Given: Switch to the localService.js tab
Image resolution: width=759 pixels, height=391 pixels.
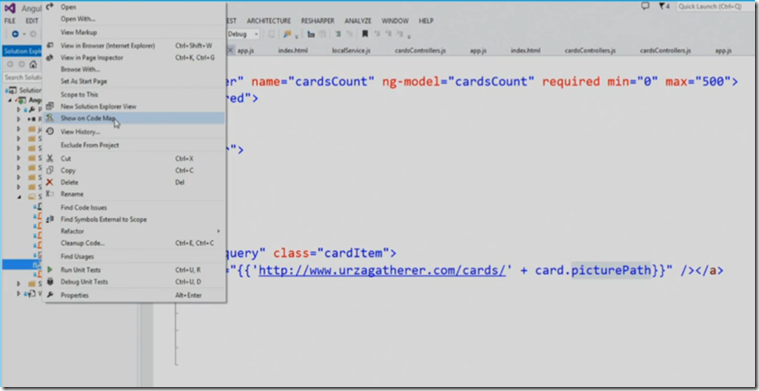Looking at the screenshot, I should [x=351, y=51].
